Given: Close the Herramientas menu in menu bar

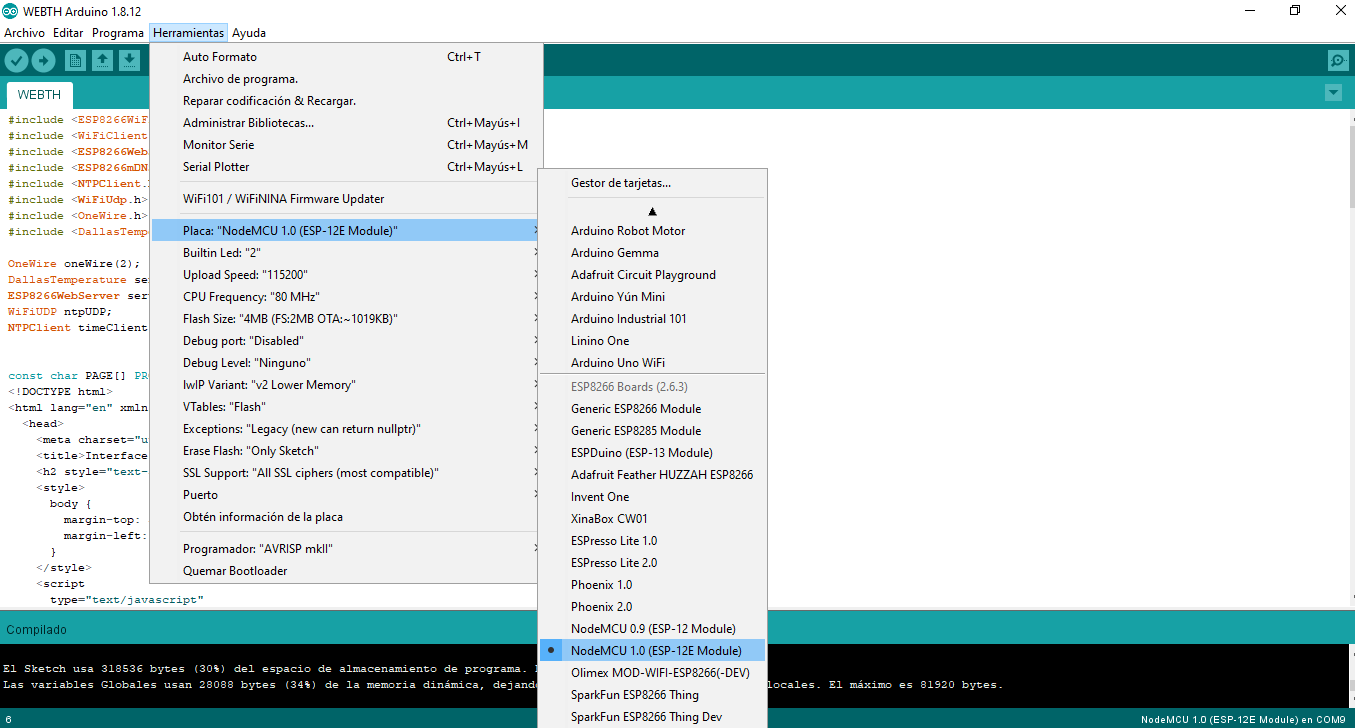Looking at the screenshot, I should (x=189, y=33).
